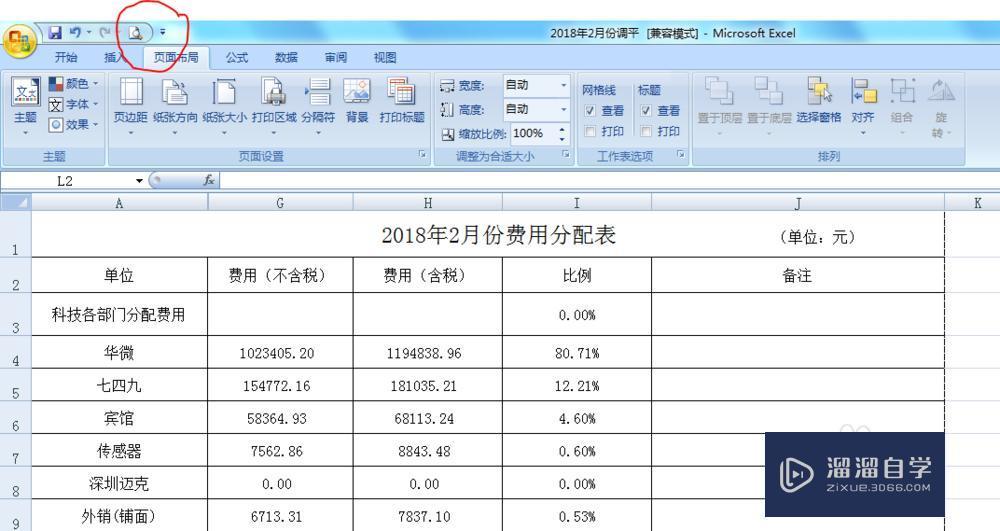The image size is (1000, 531).
Task: Save workbook from quick access toolbar
Action: (x=55, y=33)
